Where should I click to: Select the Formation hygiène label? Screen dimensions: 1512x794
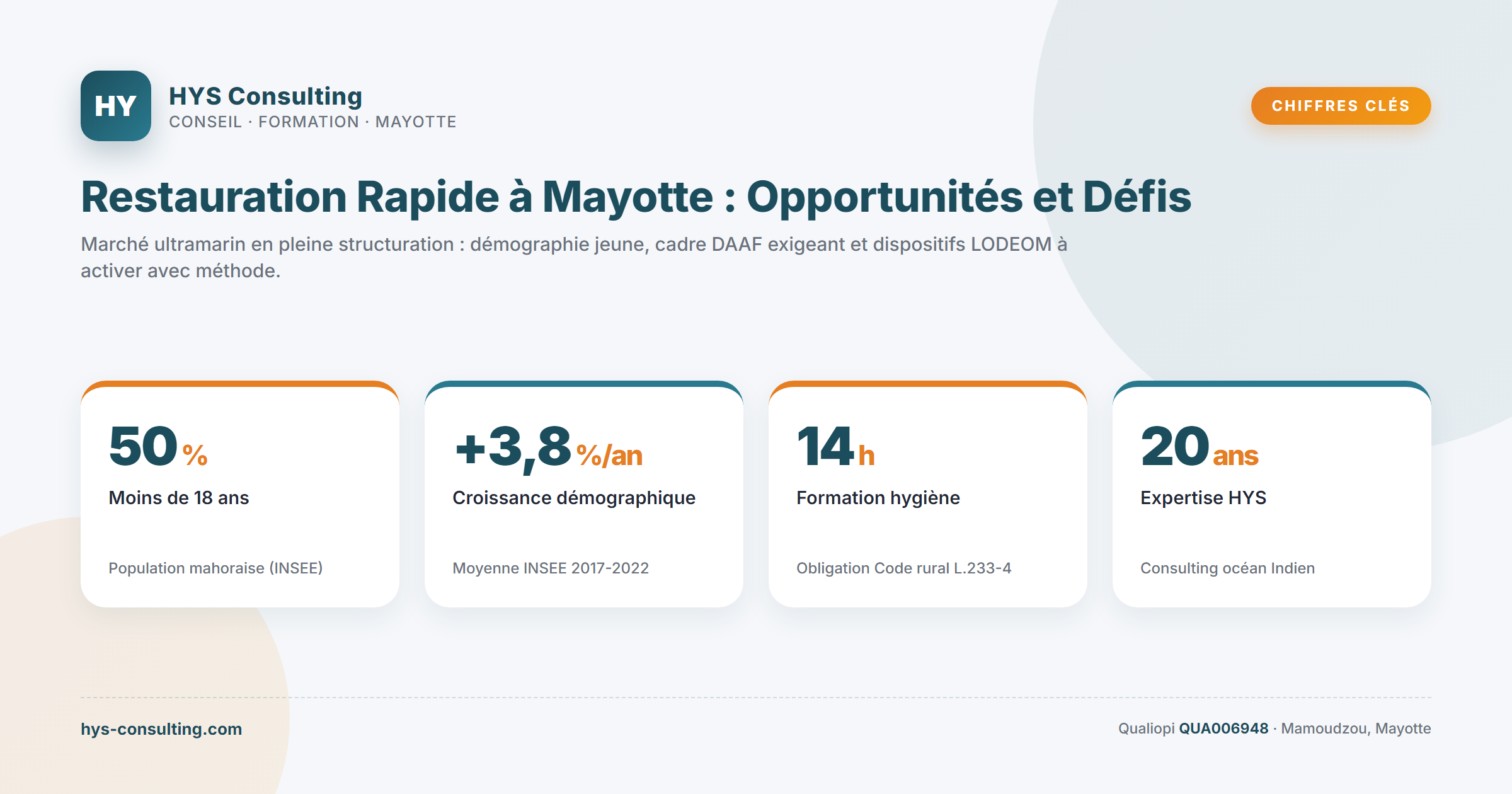tap(878, 498)
